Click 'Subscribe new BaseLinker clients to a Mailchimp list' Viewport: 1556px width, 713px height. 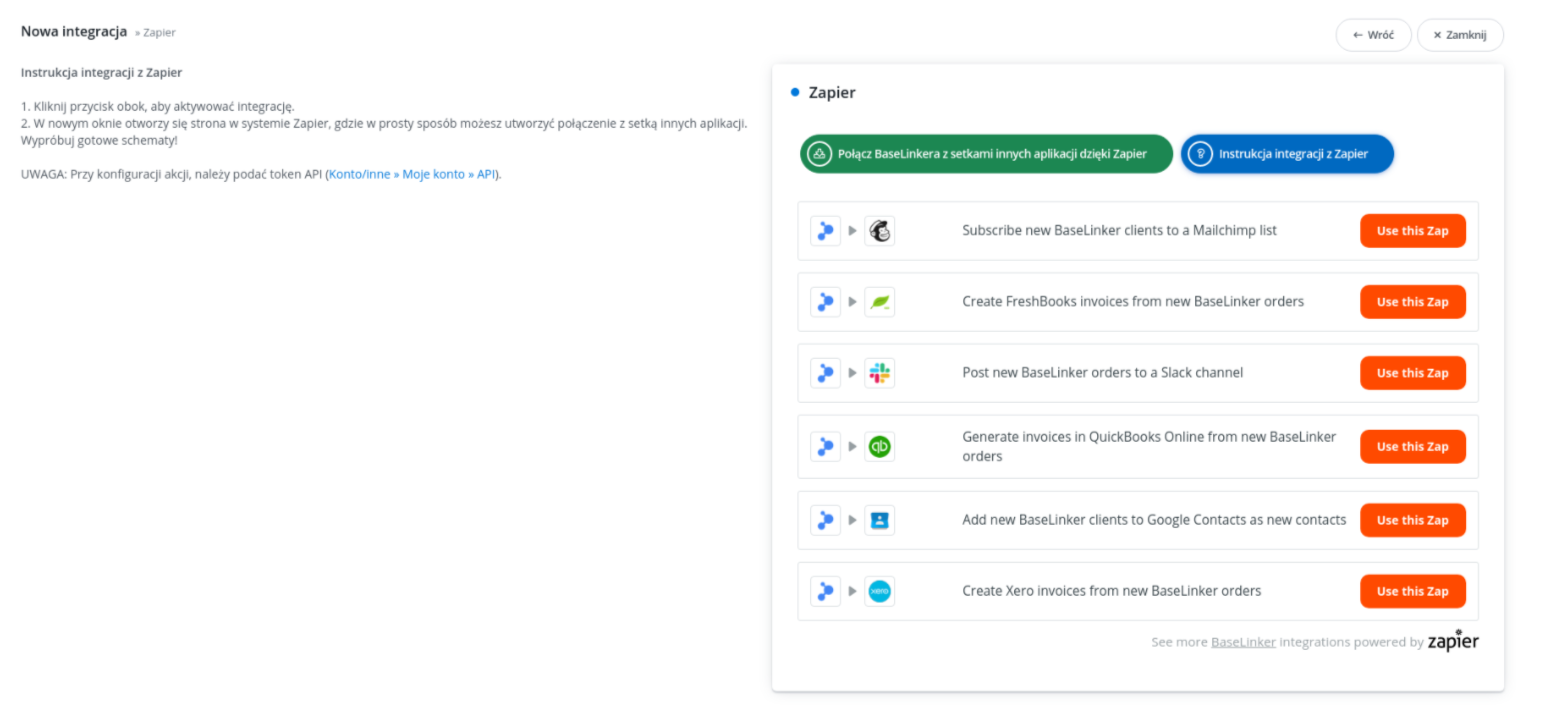1119,230
